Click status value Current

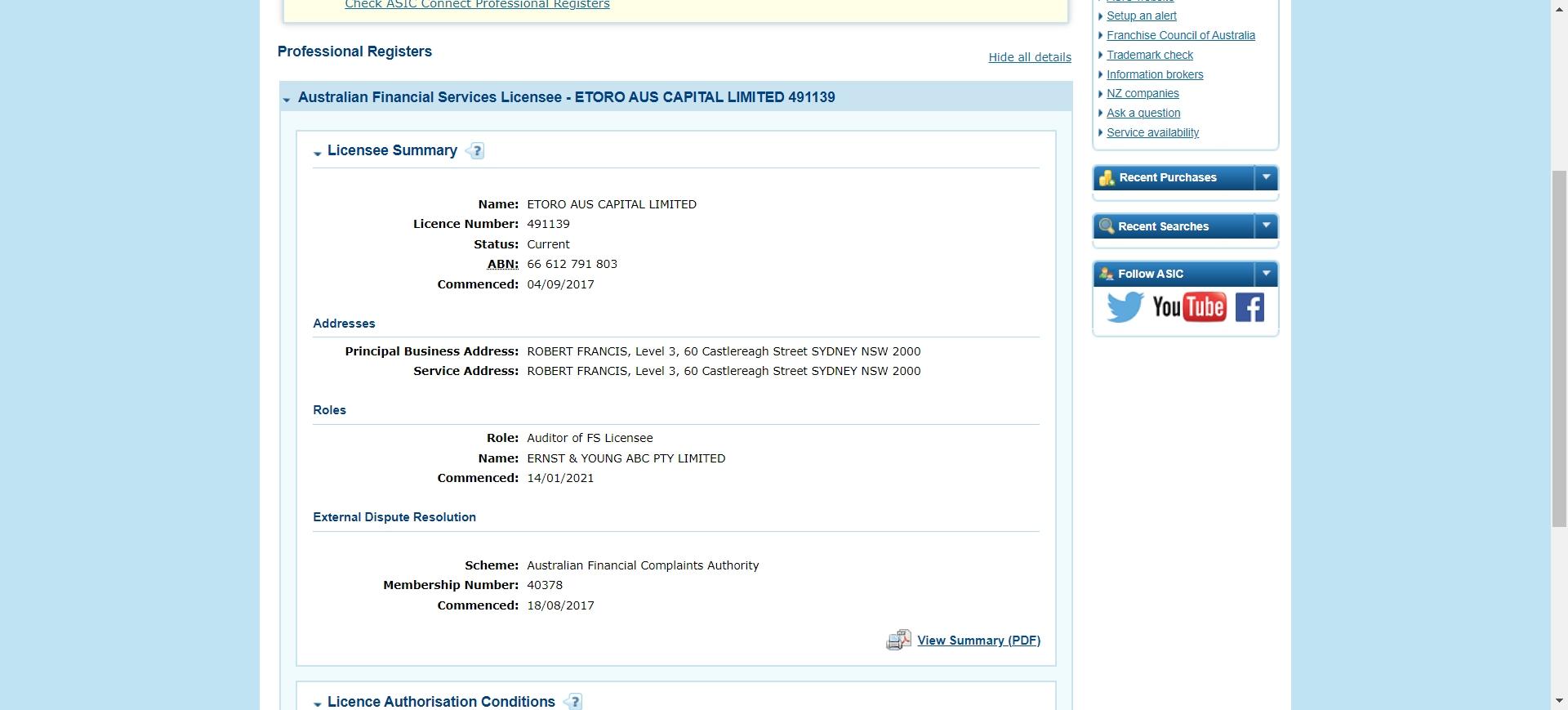point(548,244)
